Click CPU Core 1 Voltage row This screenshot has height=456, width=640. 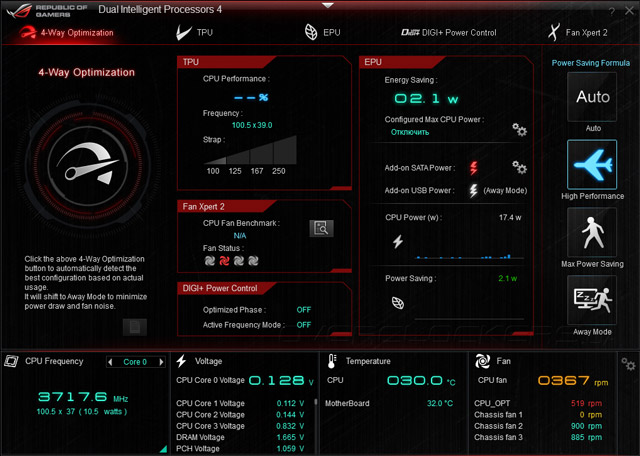pyautogui.click(x=240, y=403)
